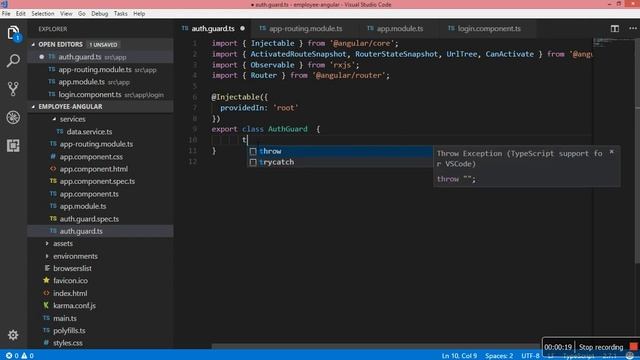Screen dimensions: 640x360
Task: Open the Search view in activity bar
Action: tap(13, 61)
